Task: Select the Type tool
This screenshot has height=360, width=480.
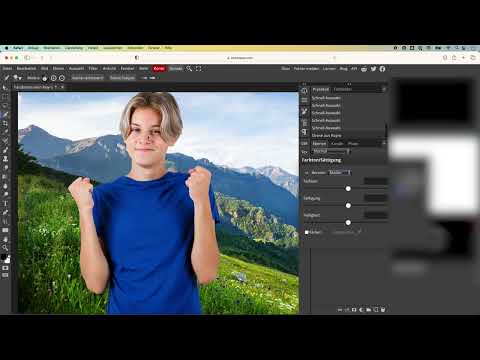Action: pyautogui.click(x=5, y=204)
